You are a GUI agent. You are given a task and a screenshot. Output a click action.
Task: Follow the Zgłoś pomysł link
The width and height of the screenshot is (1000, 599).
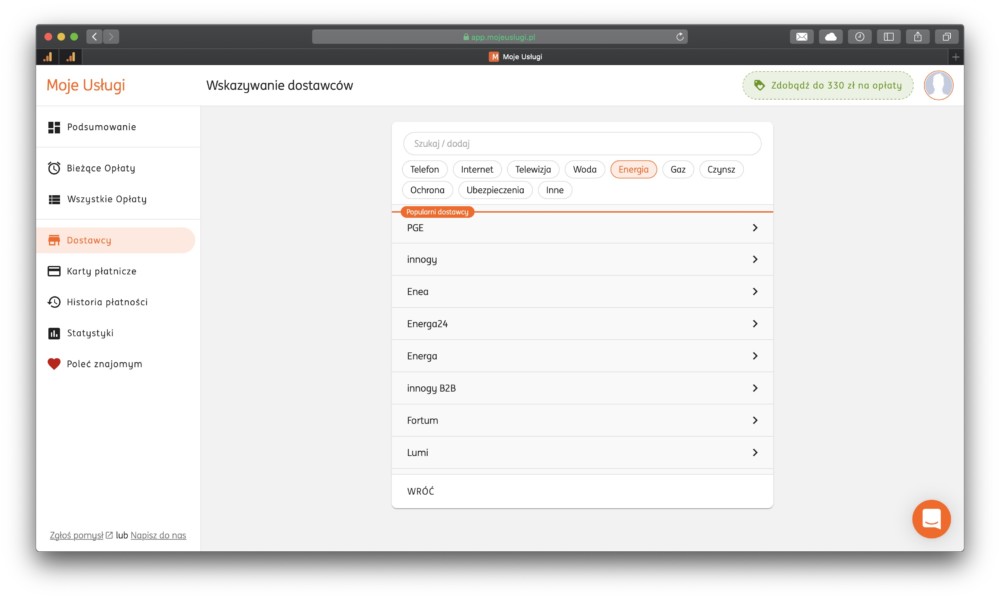click(77, 535)
